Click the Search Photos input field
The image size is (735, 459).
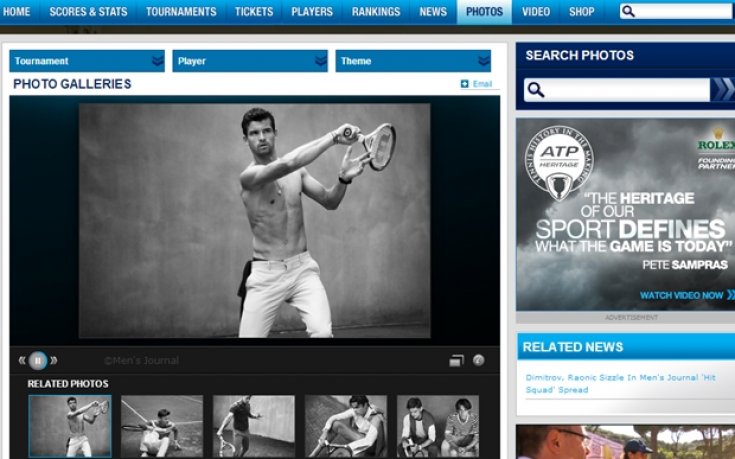[616, 90]
